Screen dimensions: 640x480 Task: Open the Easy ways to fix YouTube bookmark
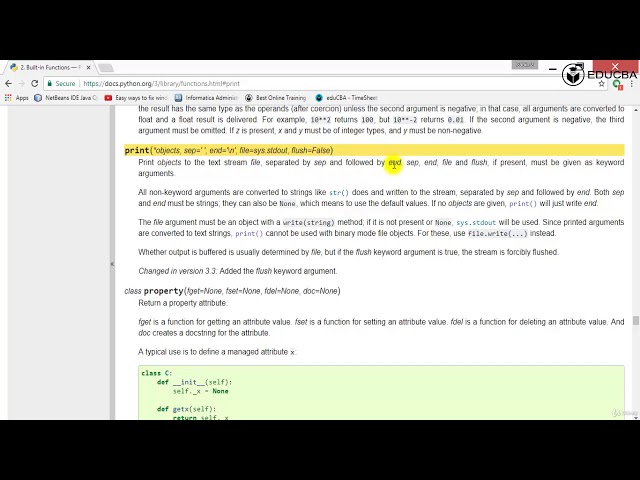[x=136, y=98]
